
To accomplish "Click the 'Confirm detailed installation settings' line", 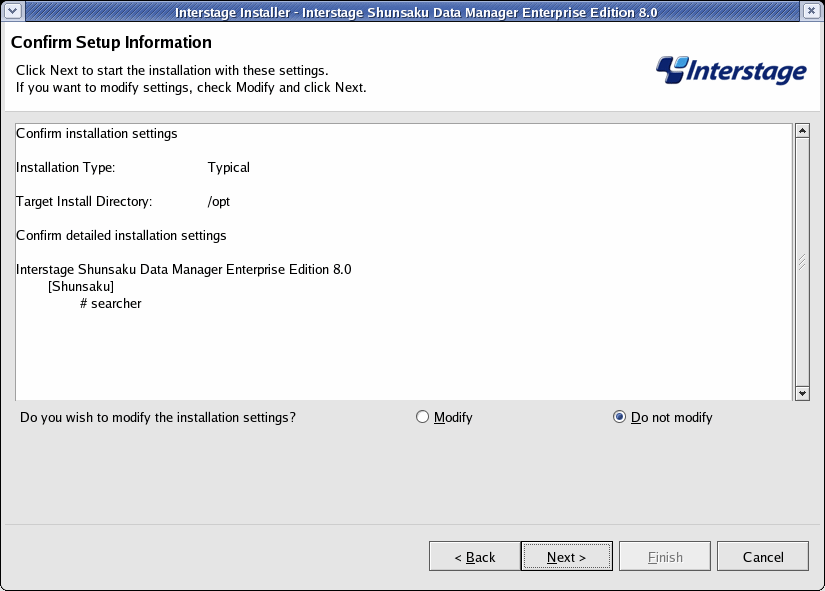I will pyautogui.click(x=121, y=235).
